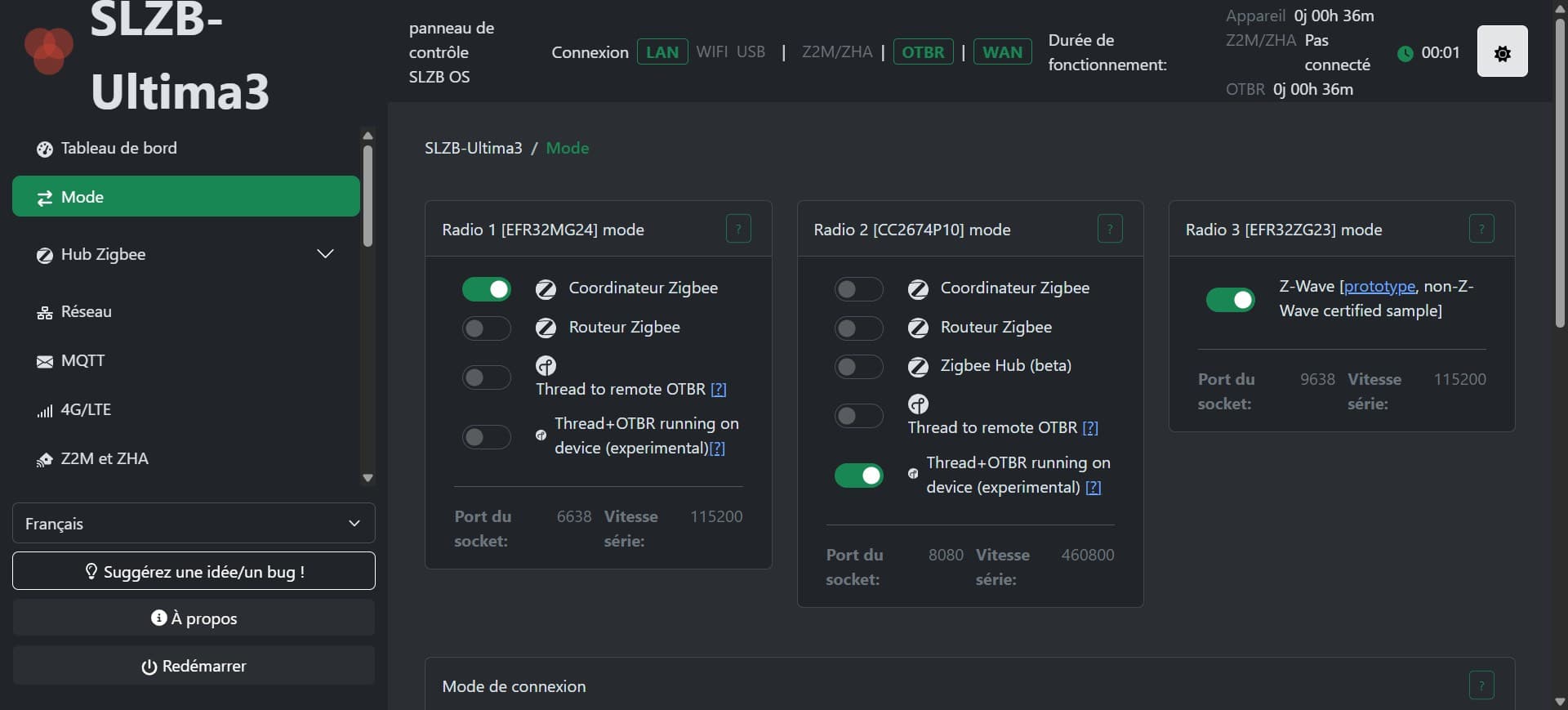This screenshot has width=1568, height=710.
Task: Click Suggérez une idée/un bug button
Action: (x=194, y=570)
